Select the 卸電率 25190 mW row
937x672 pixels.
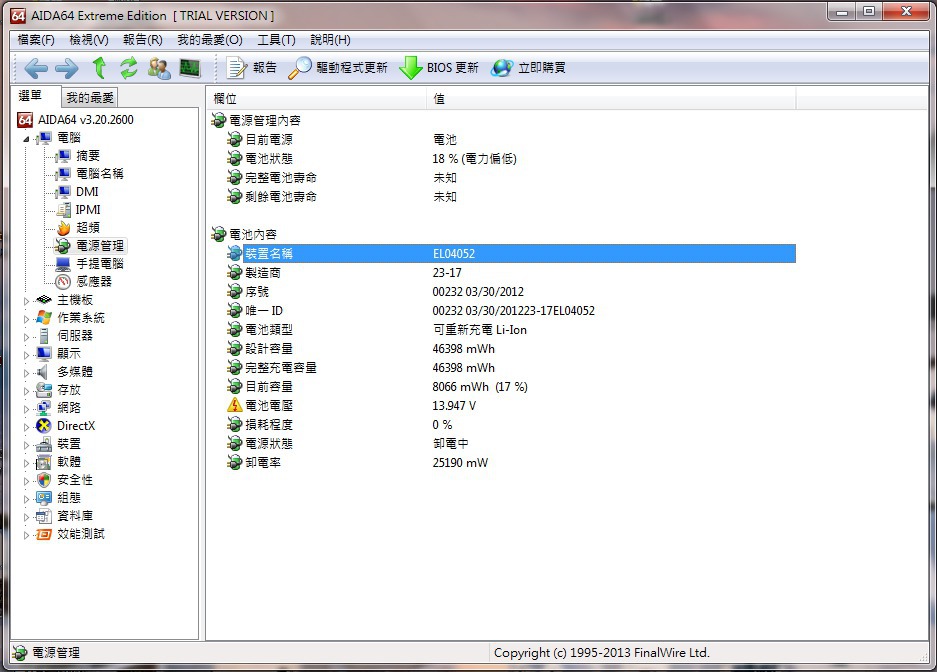tap(511, 463)
